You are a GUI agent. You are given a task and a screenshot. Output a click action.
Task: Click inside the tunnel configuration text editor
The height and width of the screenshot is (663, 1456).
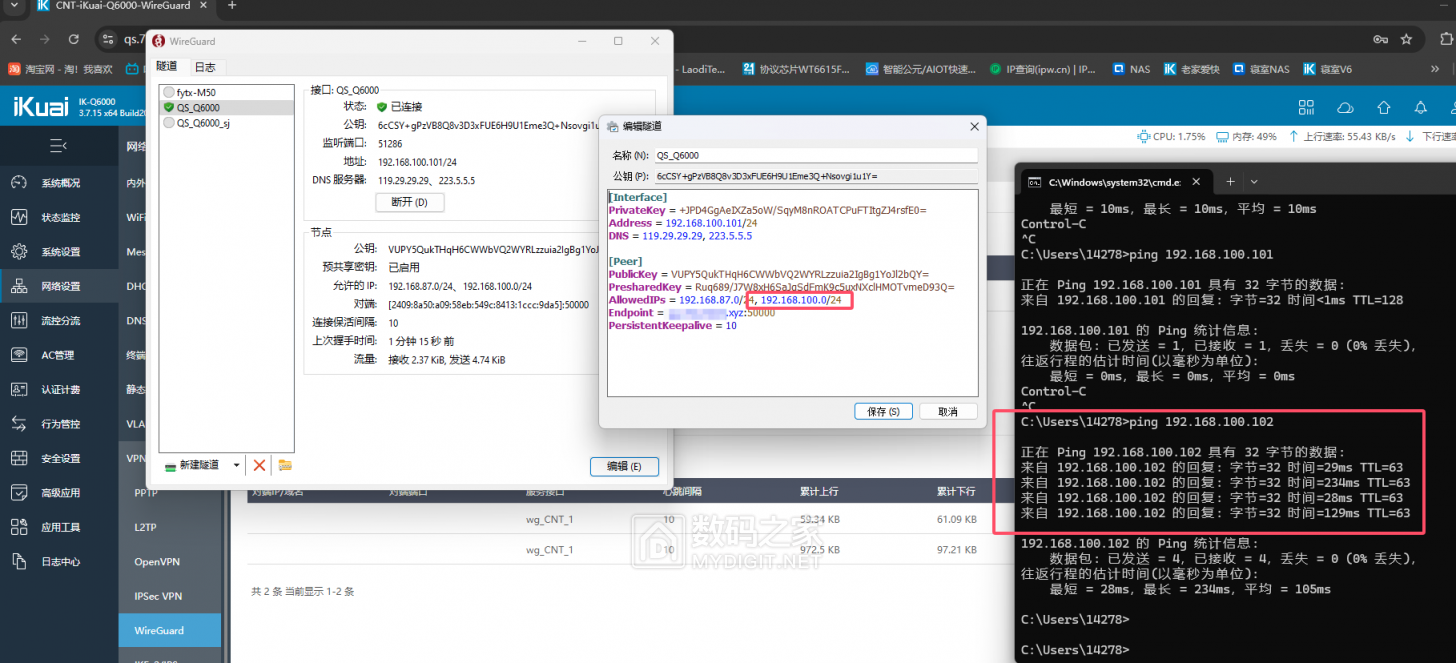pyautogui.click(x=793, y=292)
